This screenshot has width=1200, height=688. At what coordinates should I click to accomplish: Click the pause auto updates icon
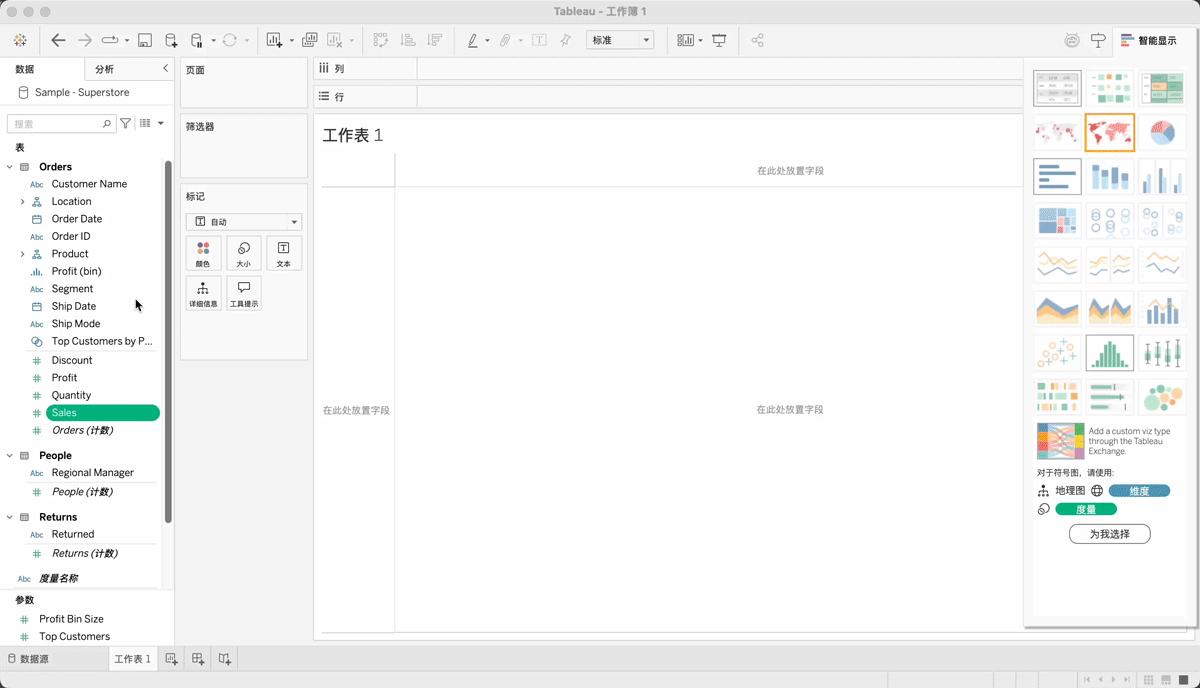coord(196,41)
